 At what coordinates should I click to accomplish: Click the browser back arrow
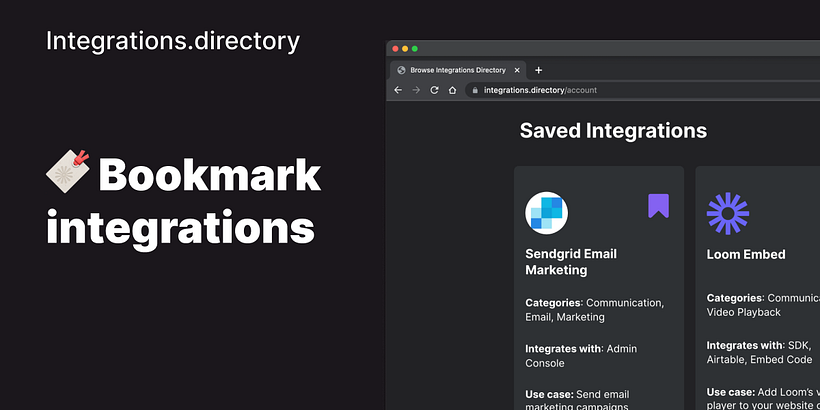(x=398, y=90)
